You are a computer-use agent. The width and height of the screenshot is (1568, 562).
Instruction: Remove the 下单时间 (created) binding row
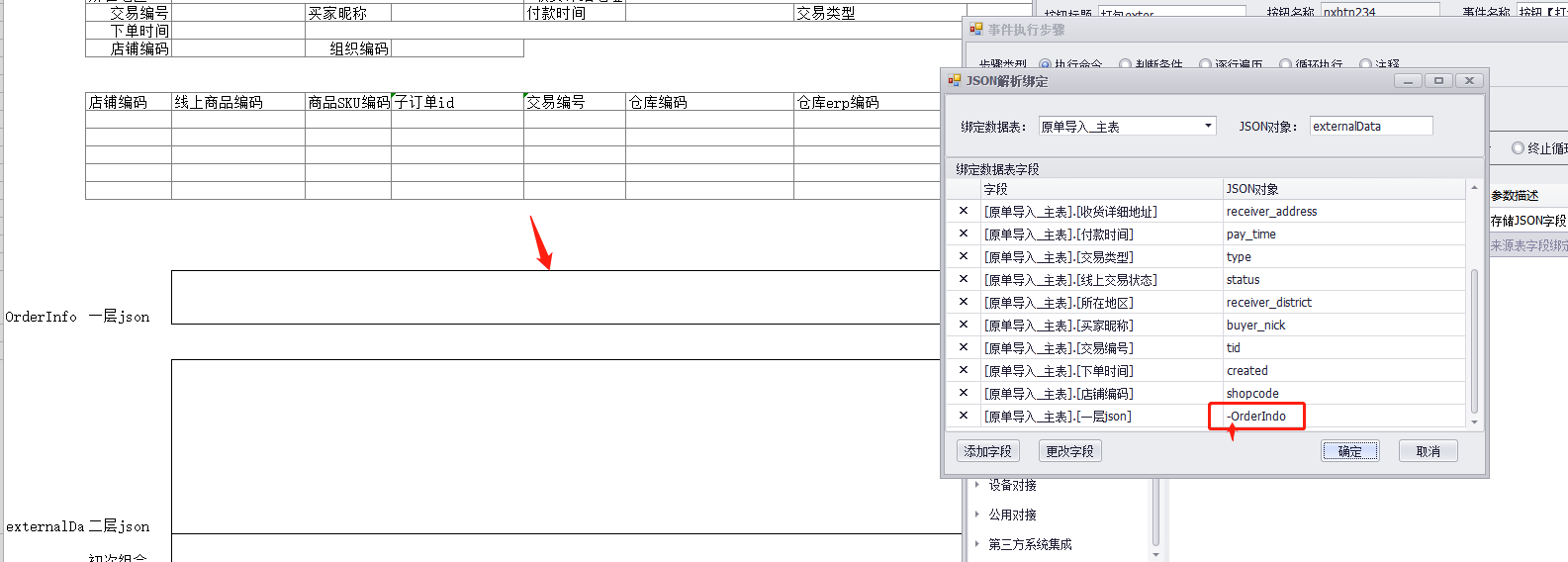(x=964, y=370)
